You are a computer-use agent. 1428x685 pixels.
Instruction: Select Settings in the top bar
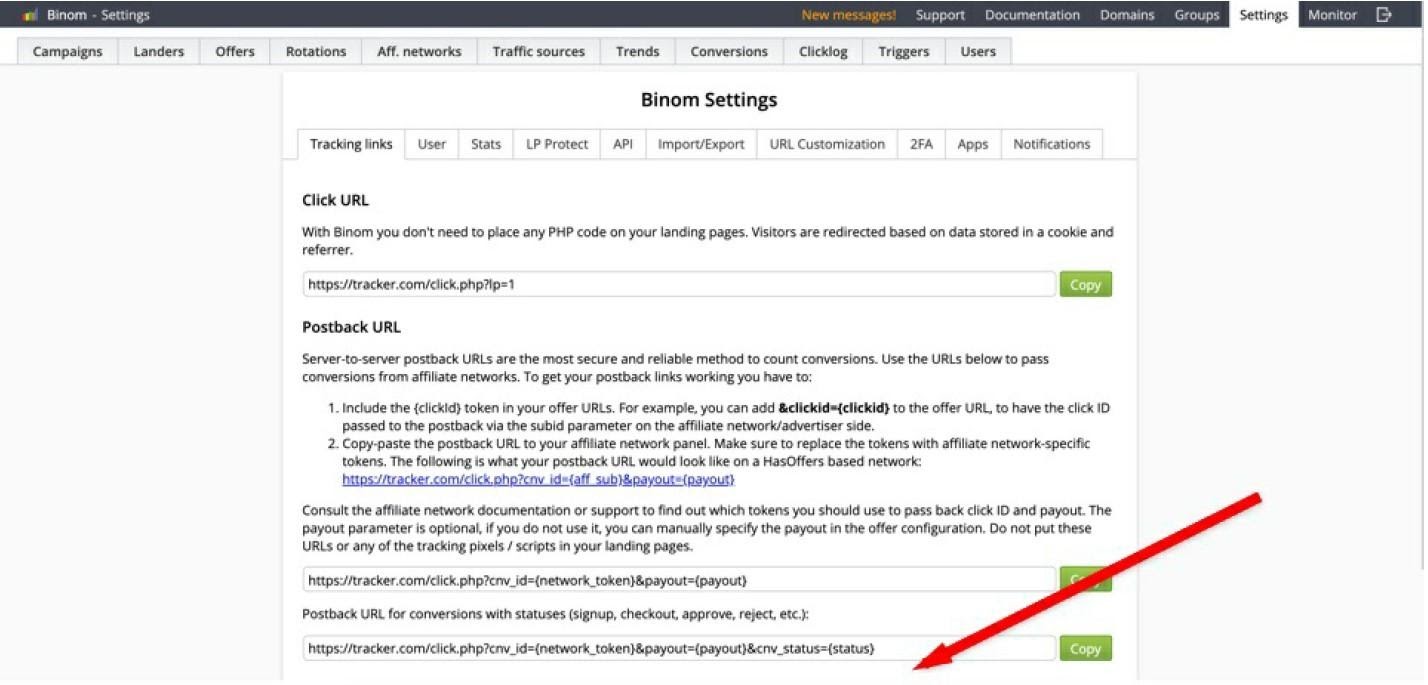1263,15
